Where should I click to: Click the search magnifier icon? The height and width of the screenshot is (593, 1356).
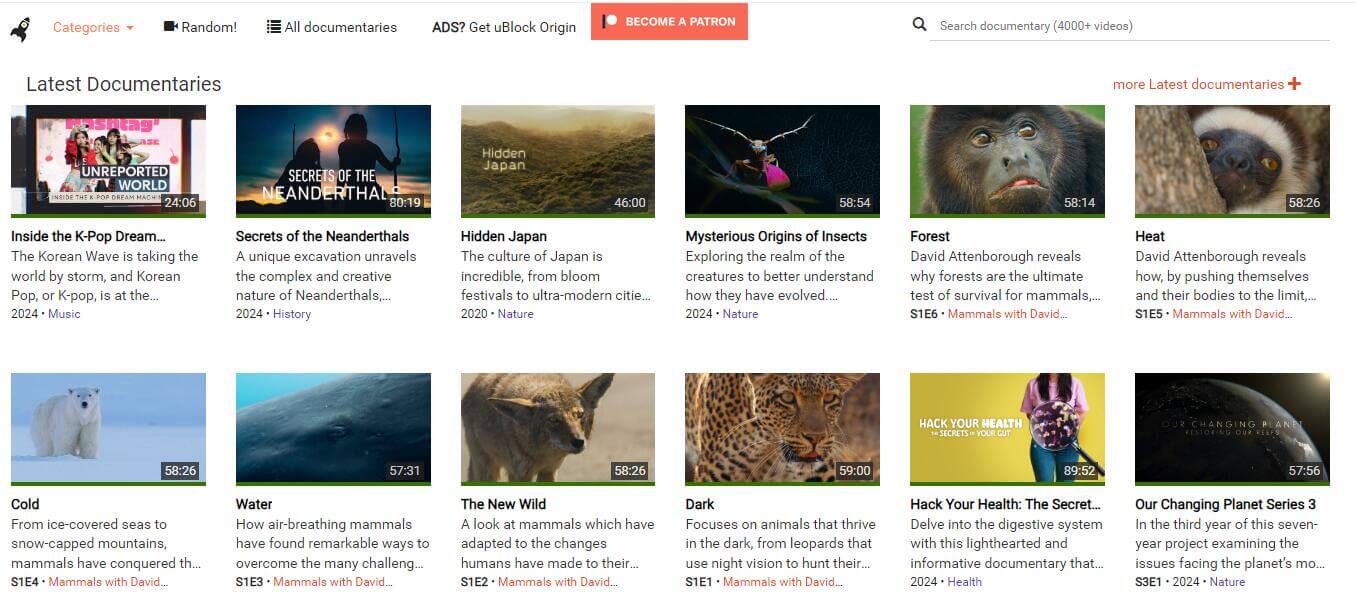click(919, 25)
